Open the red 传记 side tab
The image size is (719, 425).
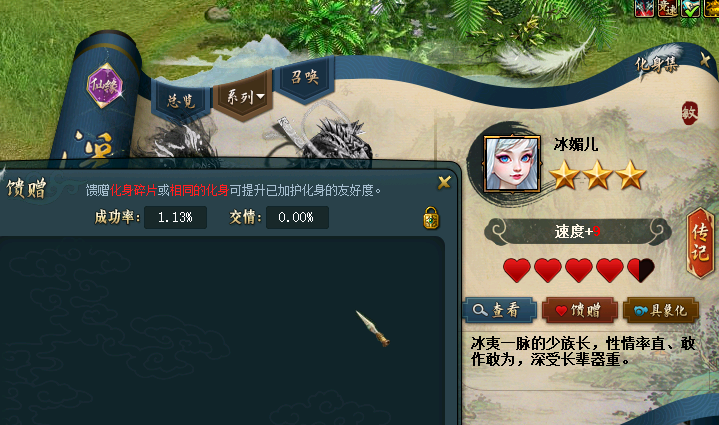pyautogui.click(x=700, y=243)
